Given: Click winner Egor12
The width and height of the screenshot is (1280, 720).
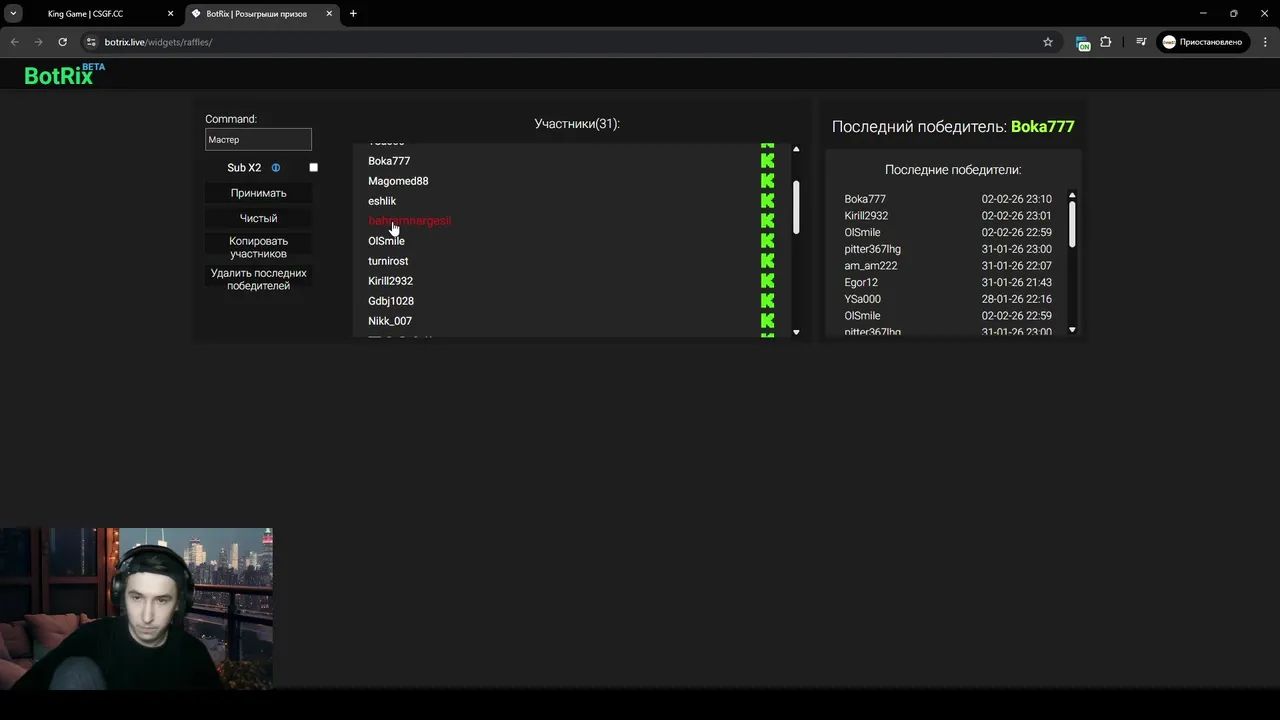Looking at the screenshot, I should pyautogui.click(x=861, y=282).
